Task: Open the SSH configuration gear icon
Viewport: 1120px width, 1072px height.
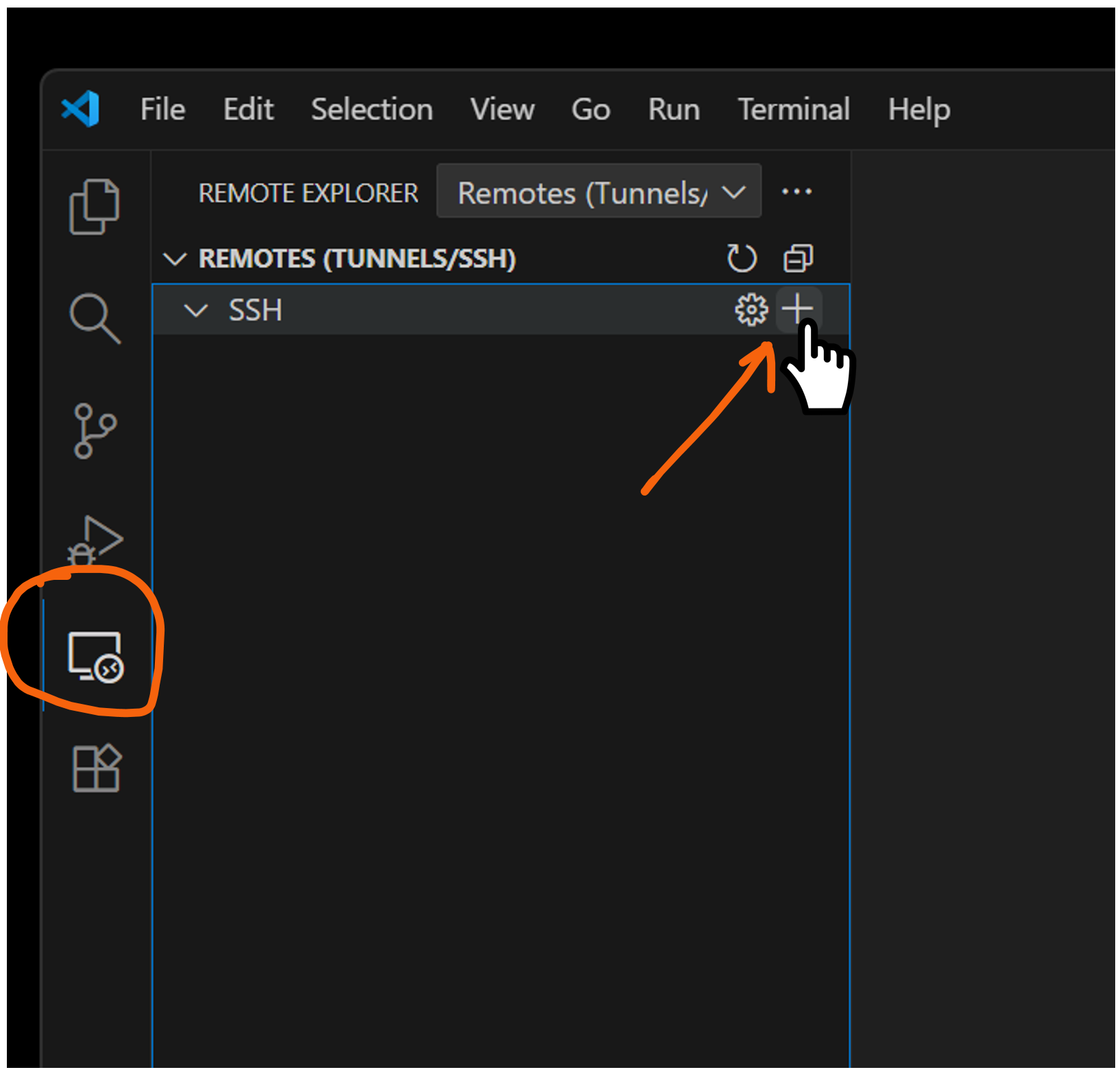Action: (751, 310)
